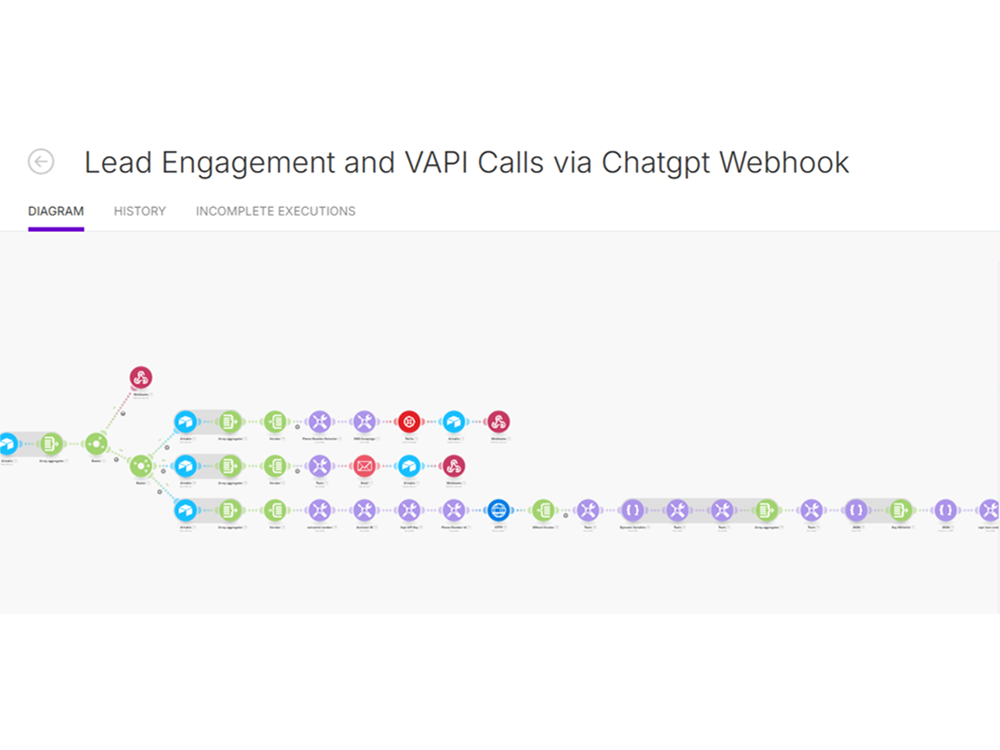This screenshot has height=750, width=1000.
Task: Open the Vapi API Key module
Action: click(x=410, y=508)
